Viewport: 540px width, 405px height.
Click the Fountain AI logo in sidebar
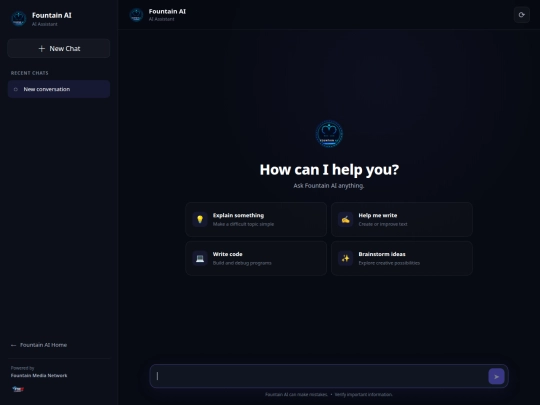click(x=19, y=19)
